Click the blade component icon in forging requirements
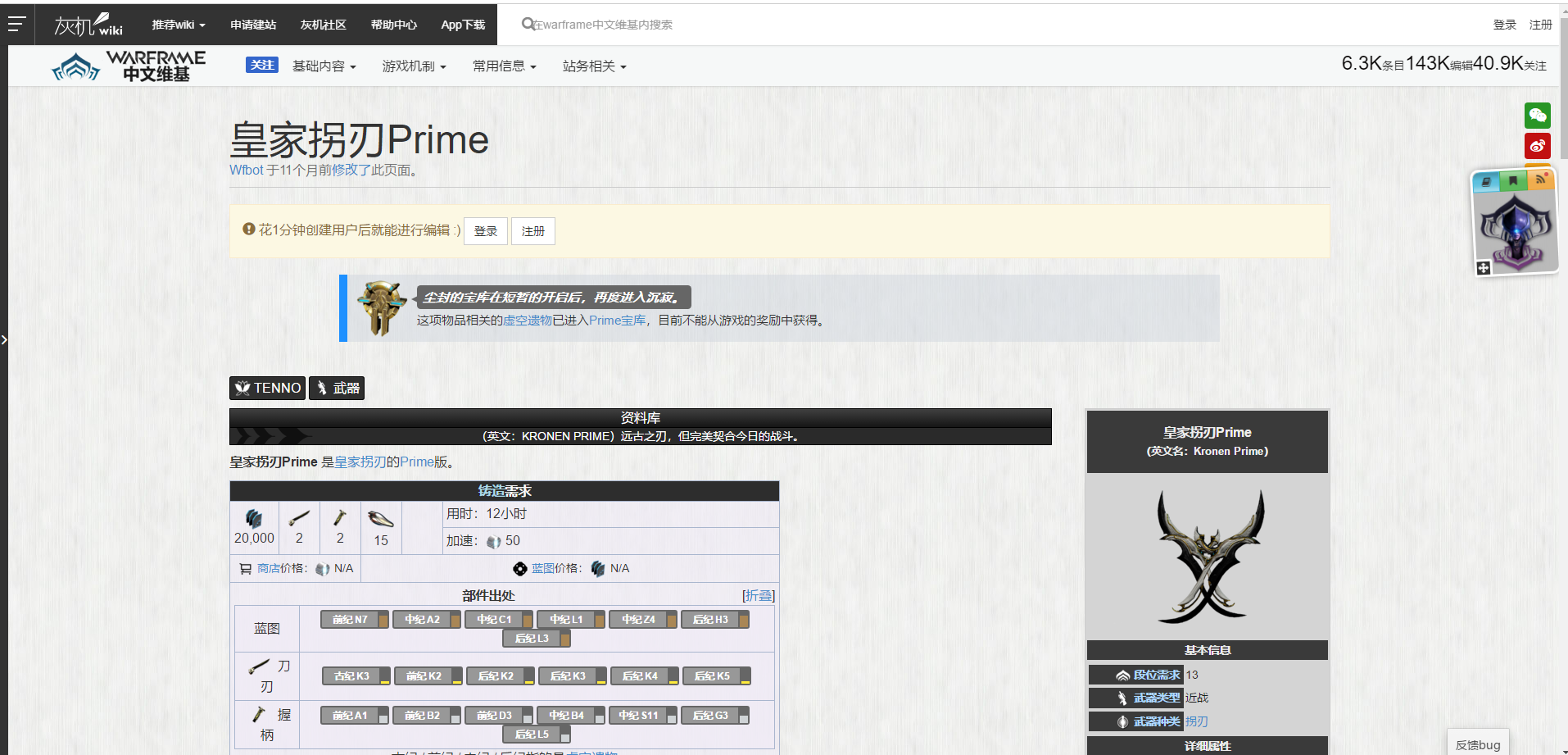The image size is (1568, 755). (x=299, y=517)
